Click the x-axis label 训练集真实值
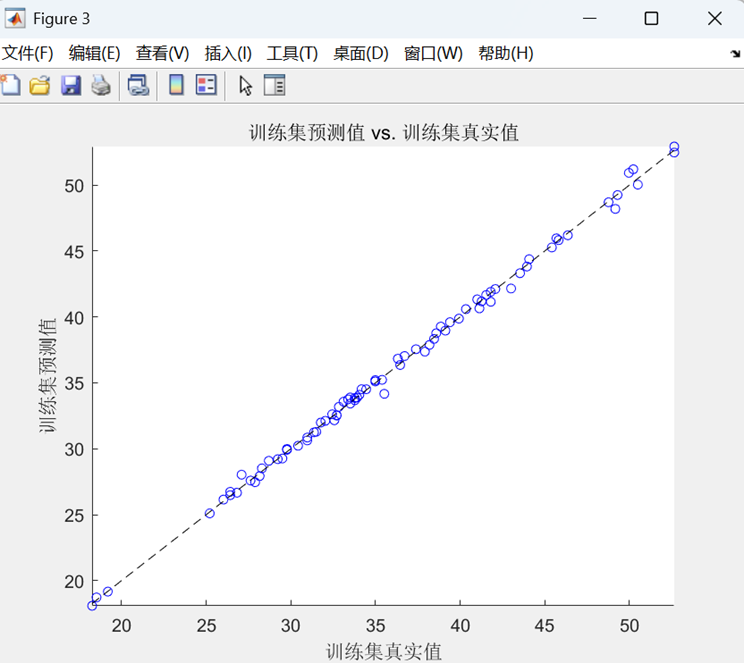Viewport: 744px width, 663px height. point(384,652)
